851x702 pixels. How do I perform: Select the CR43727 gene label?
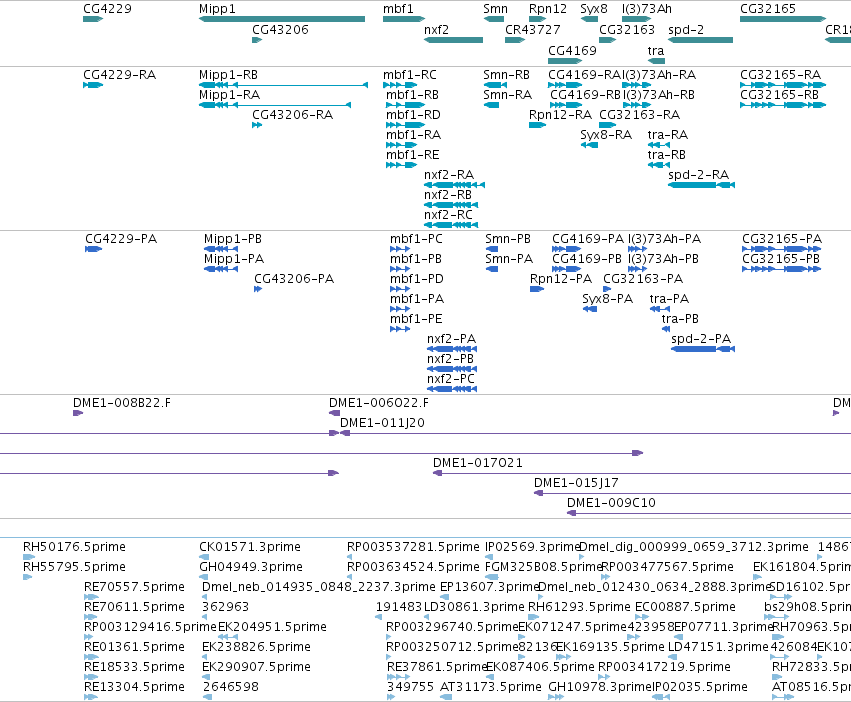(x=532, y=29)
